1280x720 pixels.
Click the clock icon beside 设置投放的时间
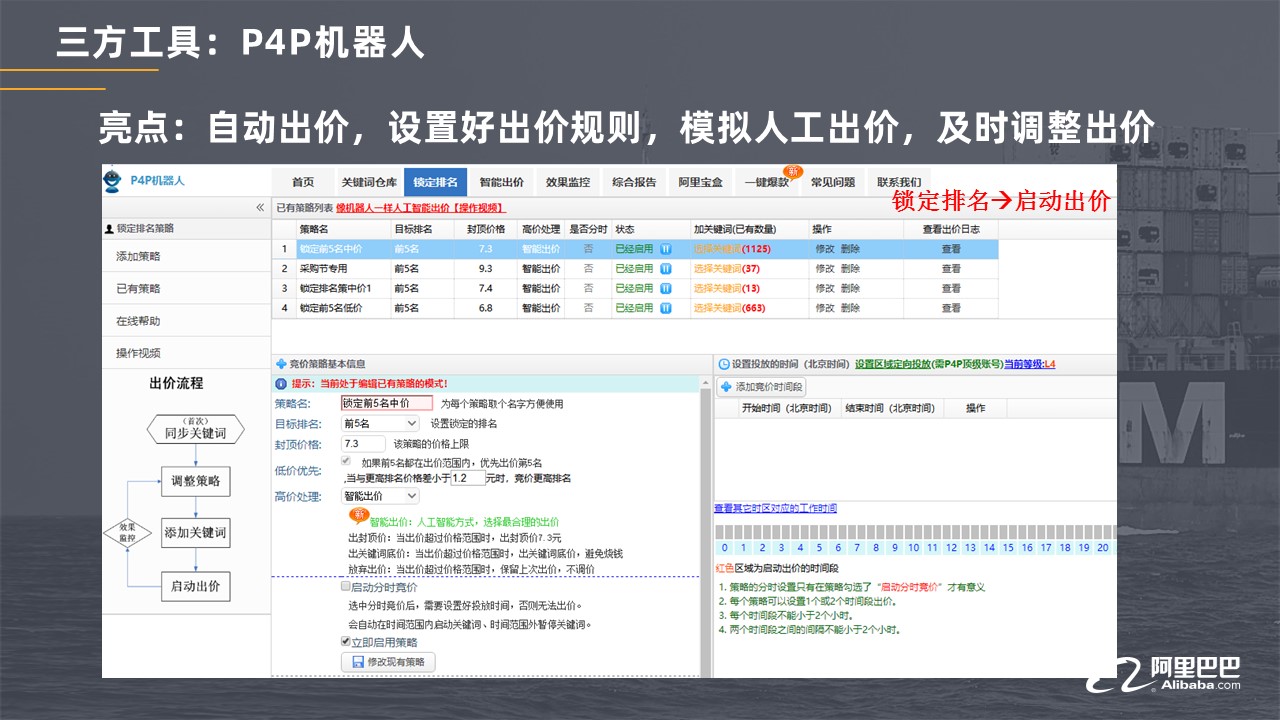pyautogui.click(x=723, y=364)
